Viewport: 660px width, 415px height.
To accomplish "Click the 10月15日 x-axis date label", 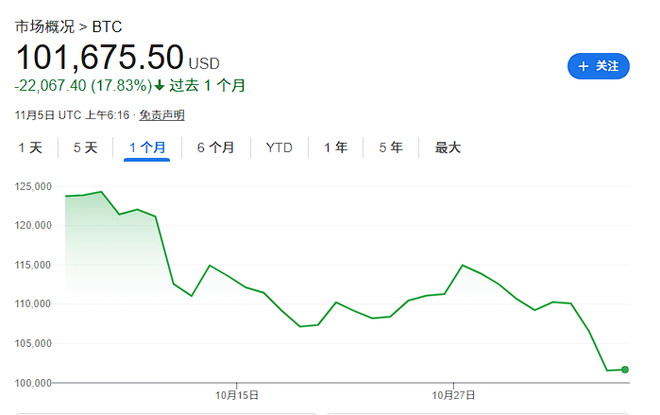I will click(x=236, y=395).
